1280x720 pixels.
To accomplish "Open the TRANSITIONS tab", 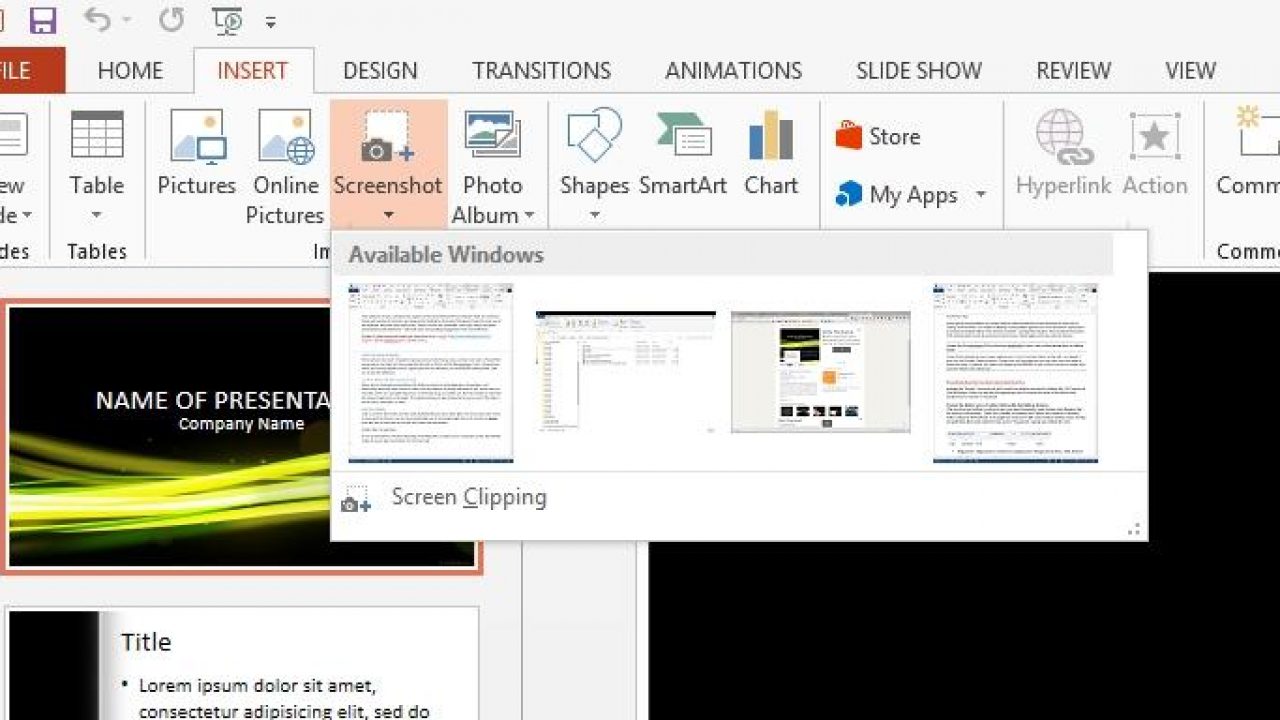I will click(x=541, y=71).
